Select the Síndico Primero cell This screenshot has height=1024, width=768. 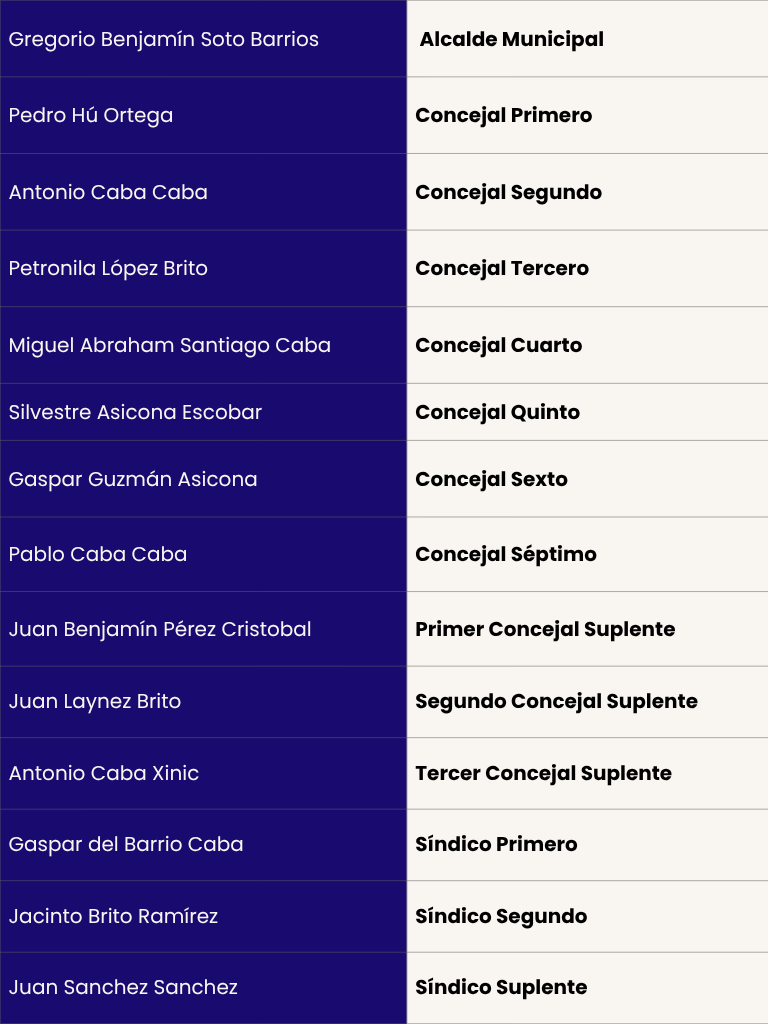tap(496, 845)
